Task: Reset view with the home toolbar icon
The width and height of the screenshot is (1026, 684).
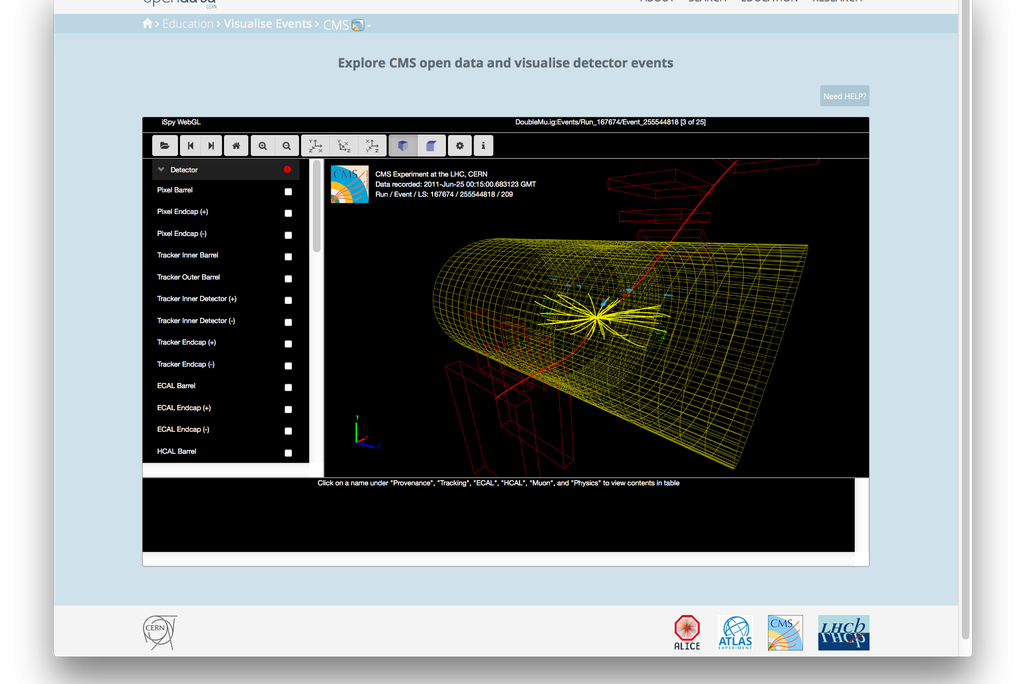Action: tap(236, 146)
